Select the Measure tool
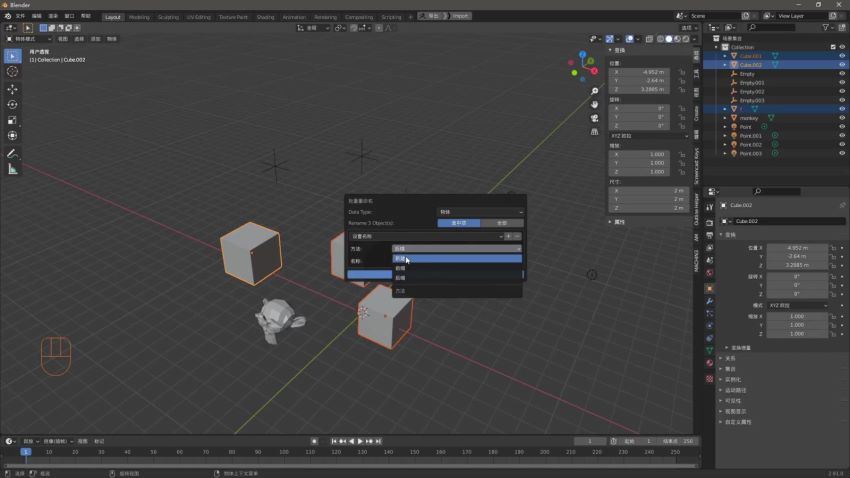 point(12,170)
